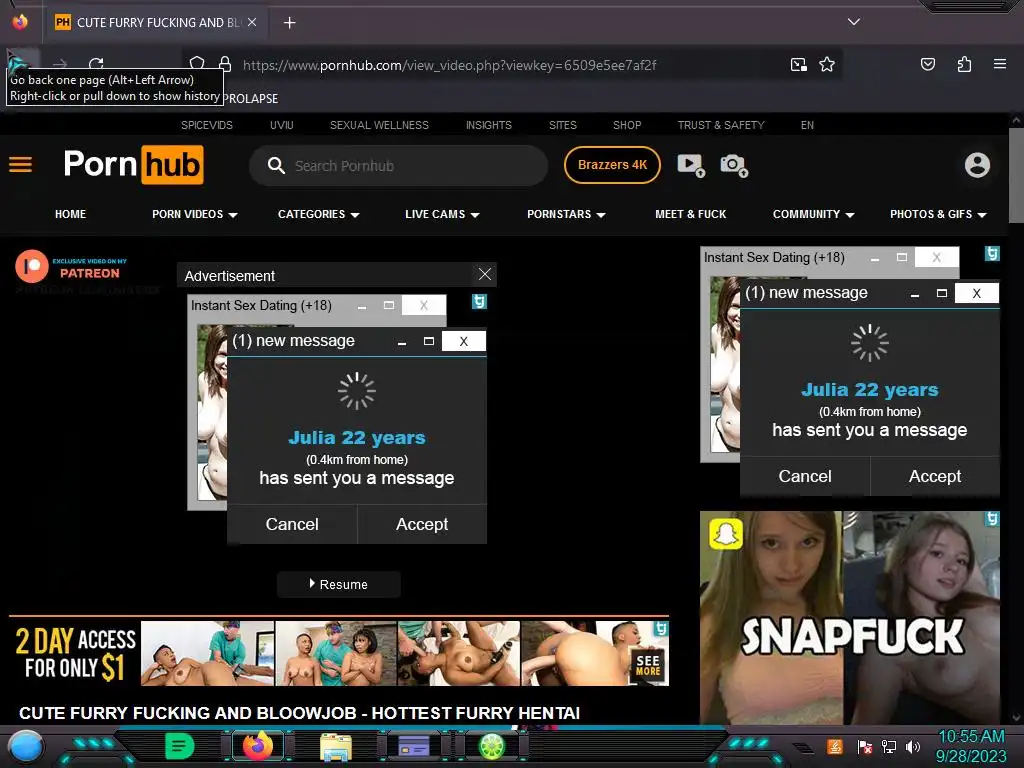1024x768 pixels.
Task: Close the current browser tab
Action: 252,22
